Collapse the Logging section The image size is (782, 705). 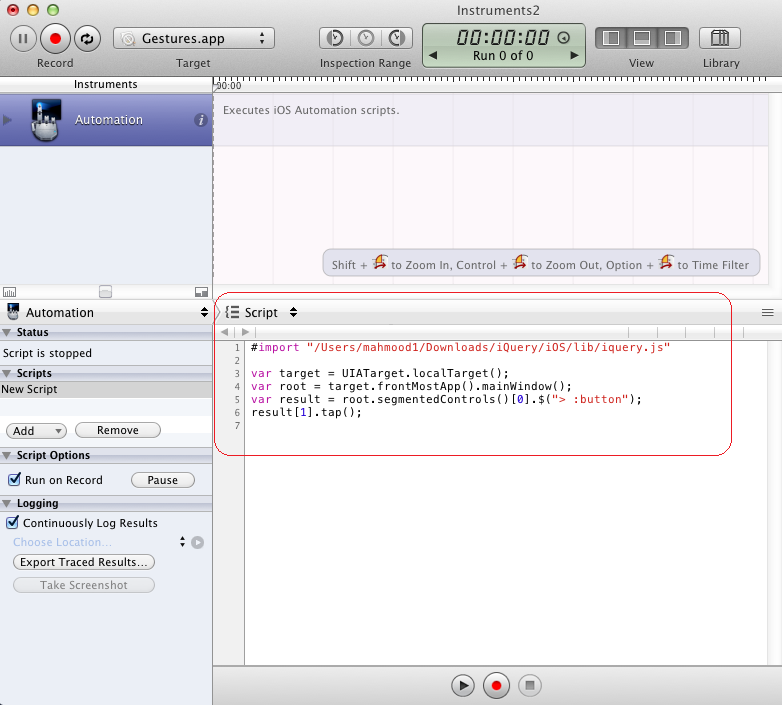(x=6, y=503)
